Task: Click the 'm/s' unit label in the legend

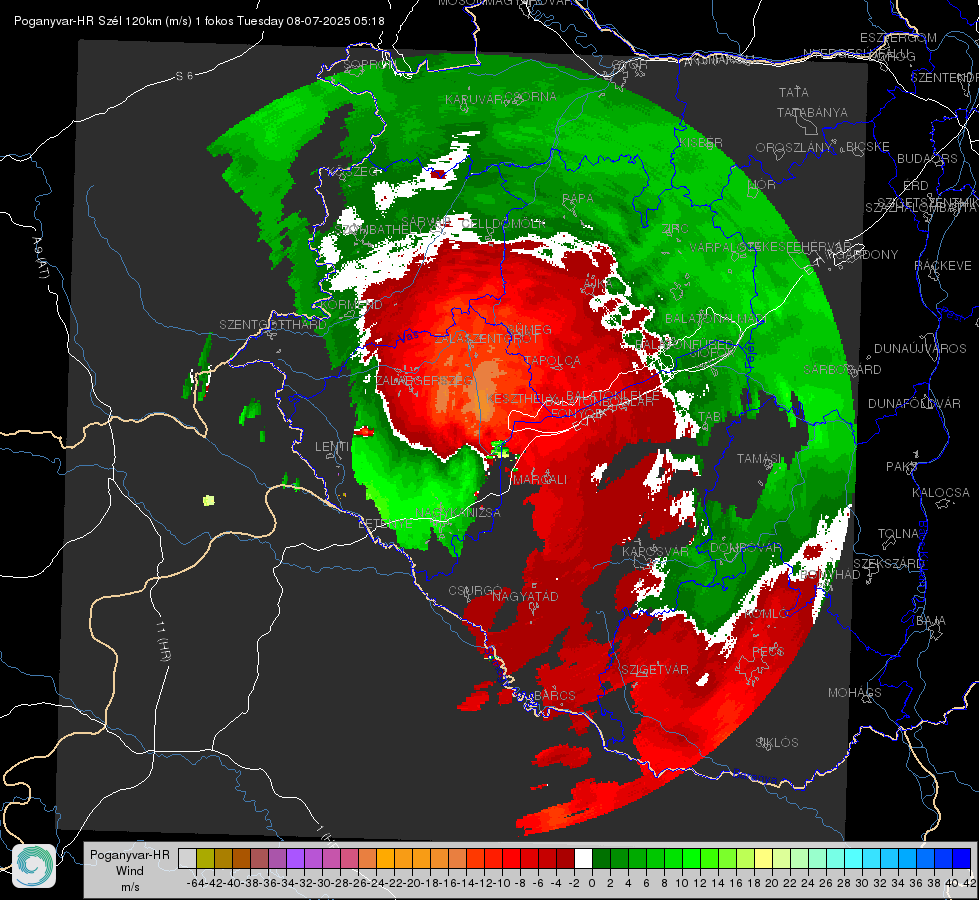Action: (130, 886)
